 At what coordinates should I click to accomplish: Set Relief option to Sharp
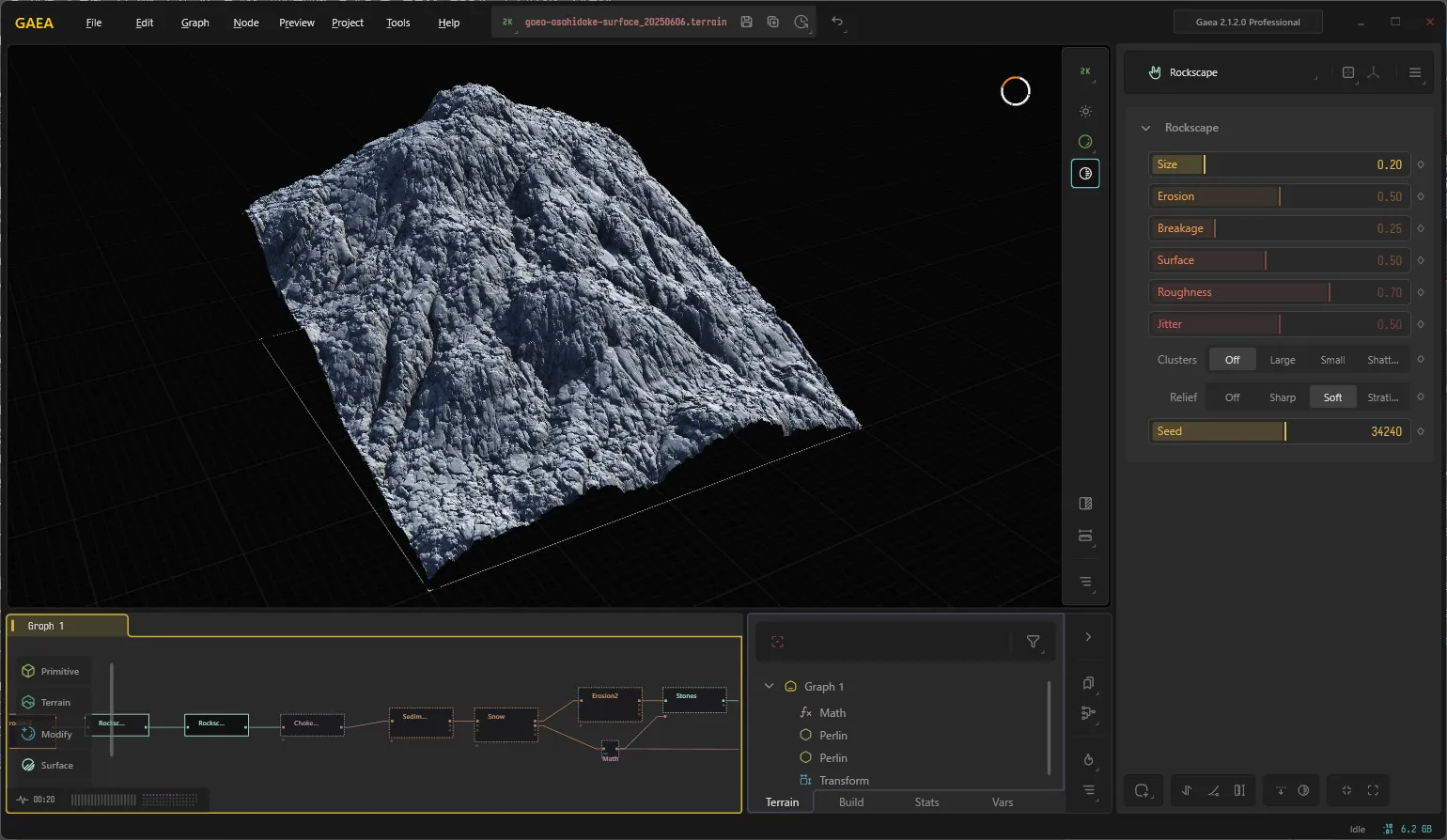tap(1283, 397)
